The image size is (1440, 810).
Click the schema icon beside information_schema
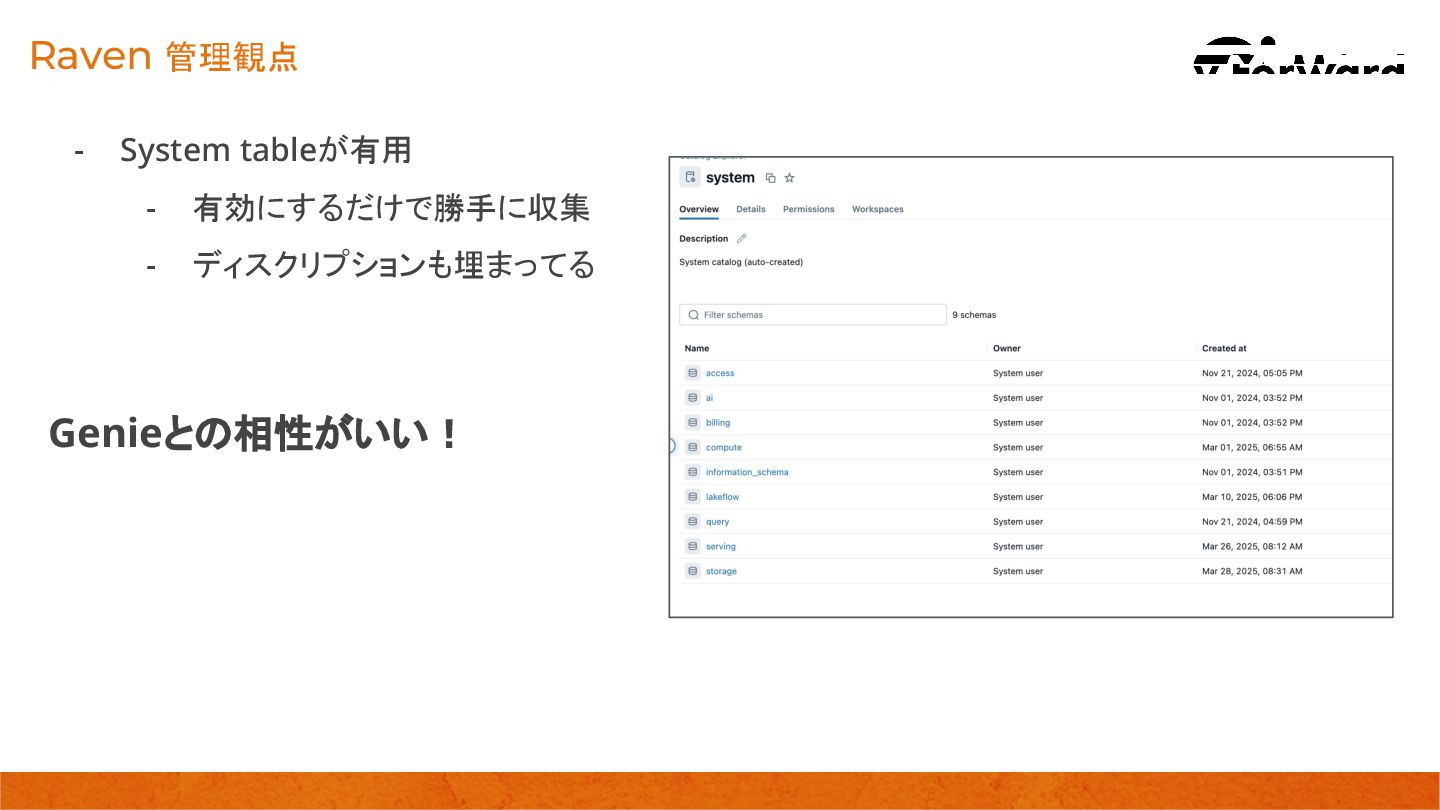(x=692, y=472)
